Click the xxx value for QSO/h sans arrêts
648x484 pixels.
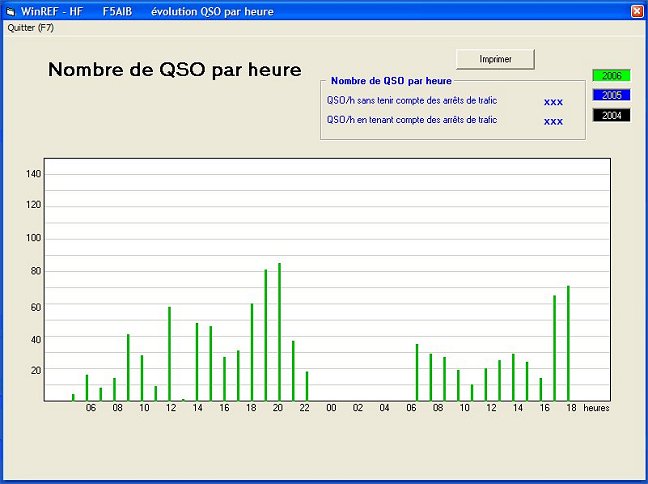[x=553, y=102]
